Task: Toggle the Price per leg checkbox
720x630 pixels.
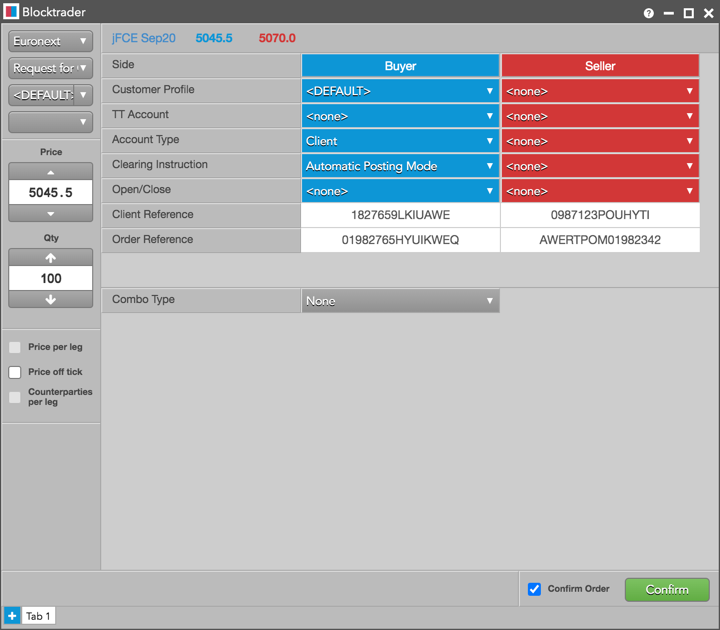Action: (15, 347)
